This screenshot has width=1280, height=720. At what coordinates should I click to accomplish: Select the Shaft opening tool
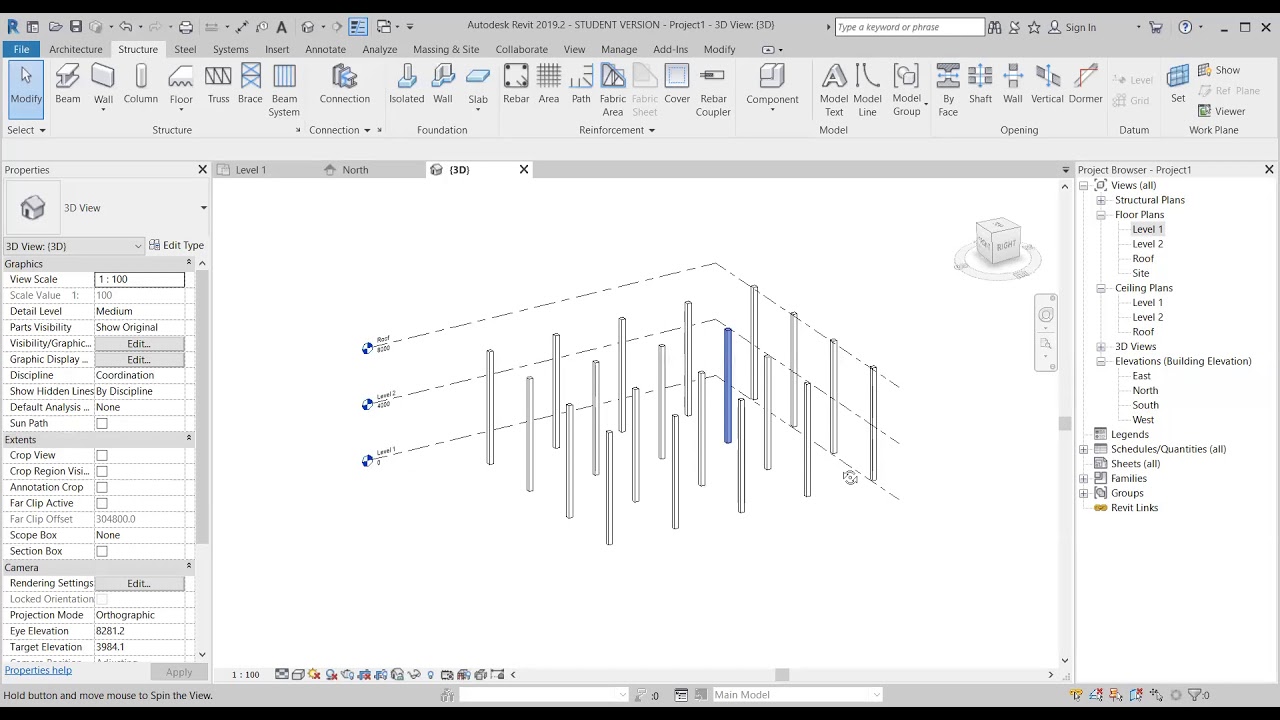(980, 85)
